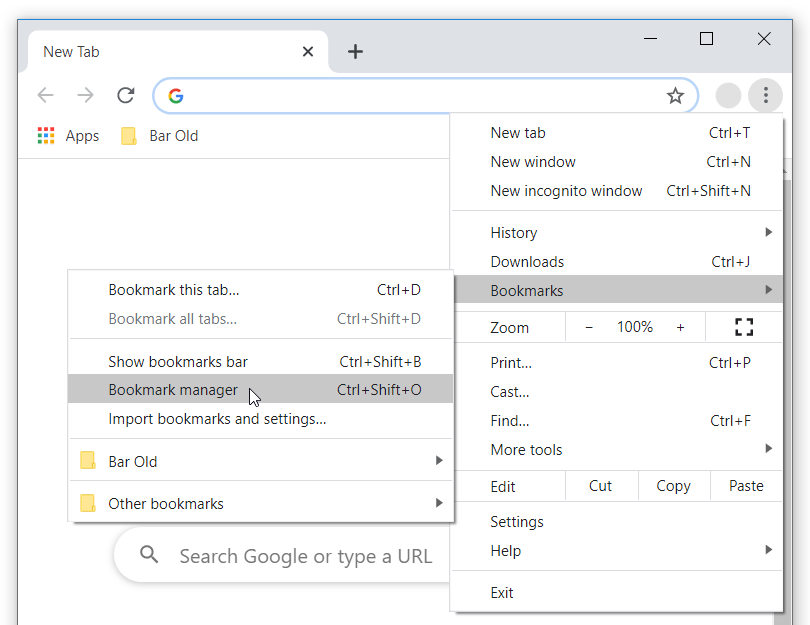Click the profile avatar icon
Screen dimensions: 810x625
tap(728, 96)
